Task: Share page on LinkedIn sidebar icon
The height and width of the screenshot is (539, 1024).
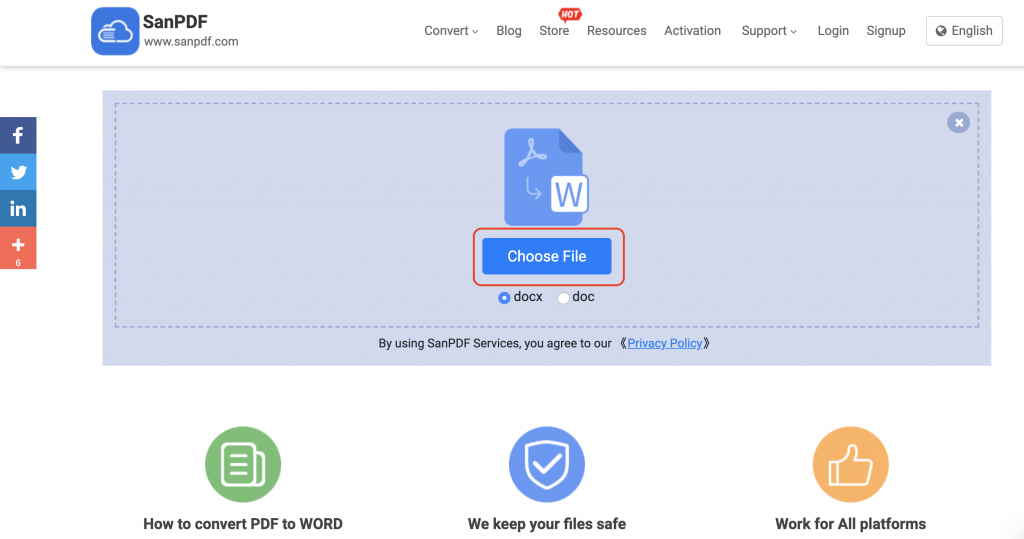Action: [18, 208]
